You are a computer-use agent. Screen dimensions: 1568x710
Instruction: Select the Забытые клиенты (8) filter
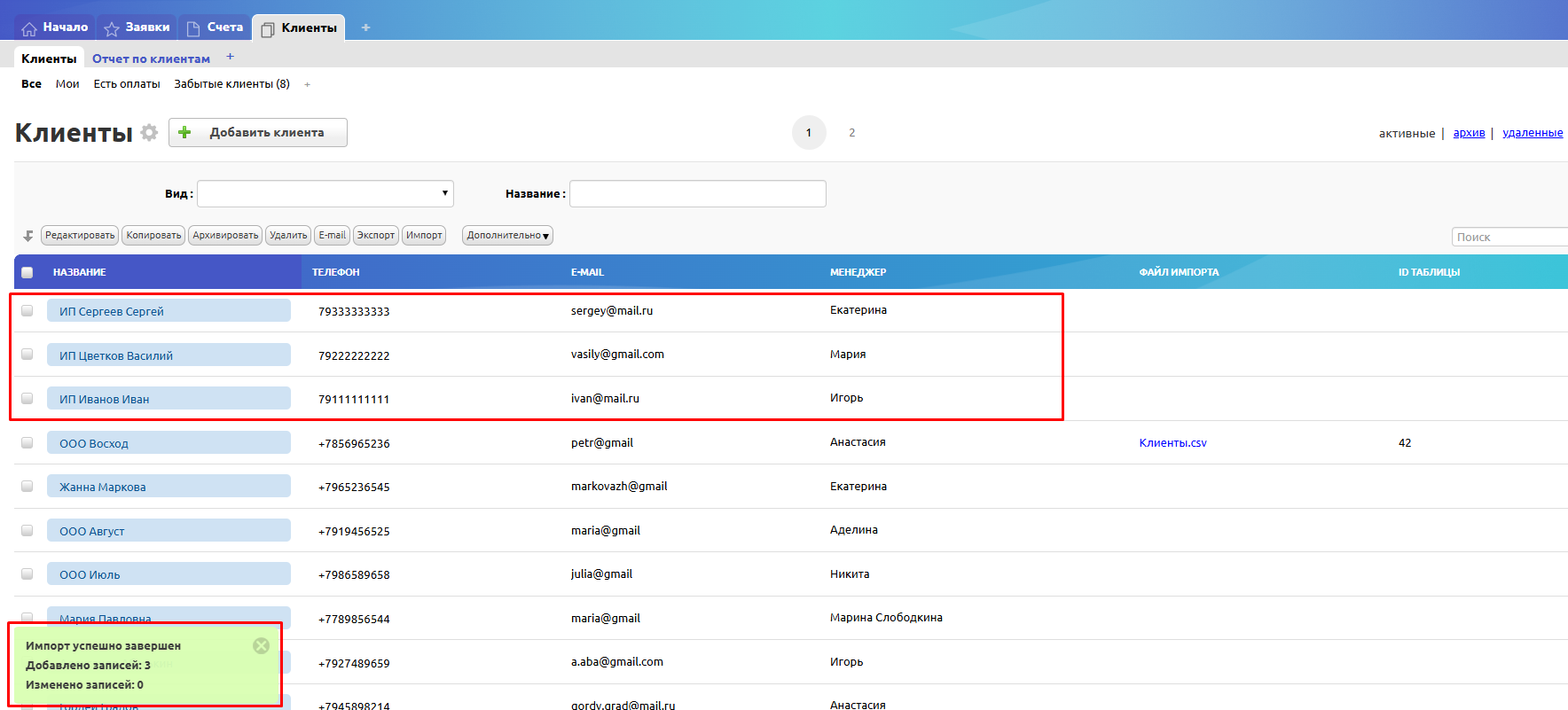pyautogui.click(x=231, y=84)
